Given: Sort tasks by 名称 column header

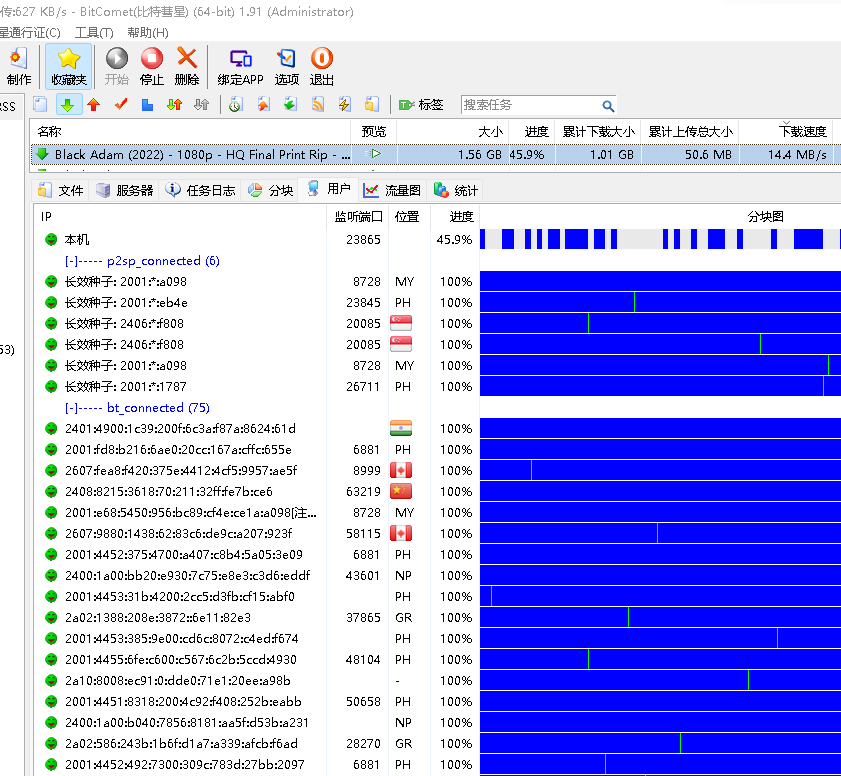Looking at the screenshot, I should coord(190,131).
